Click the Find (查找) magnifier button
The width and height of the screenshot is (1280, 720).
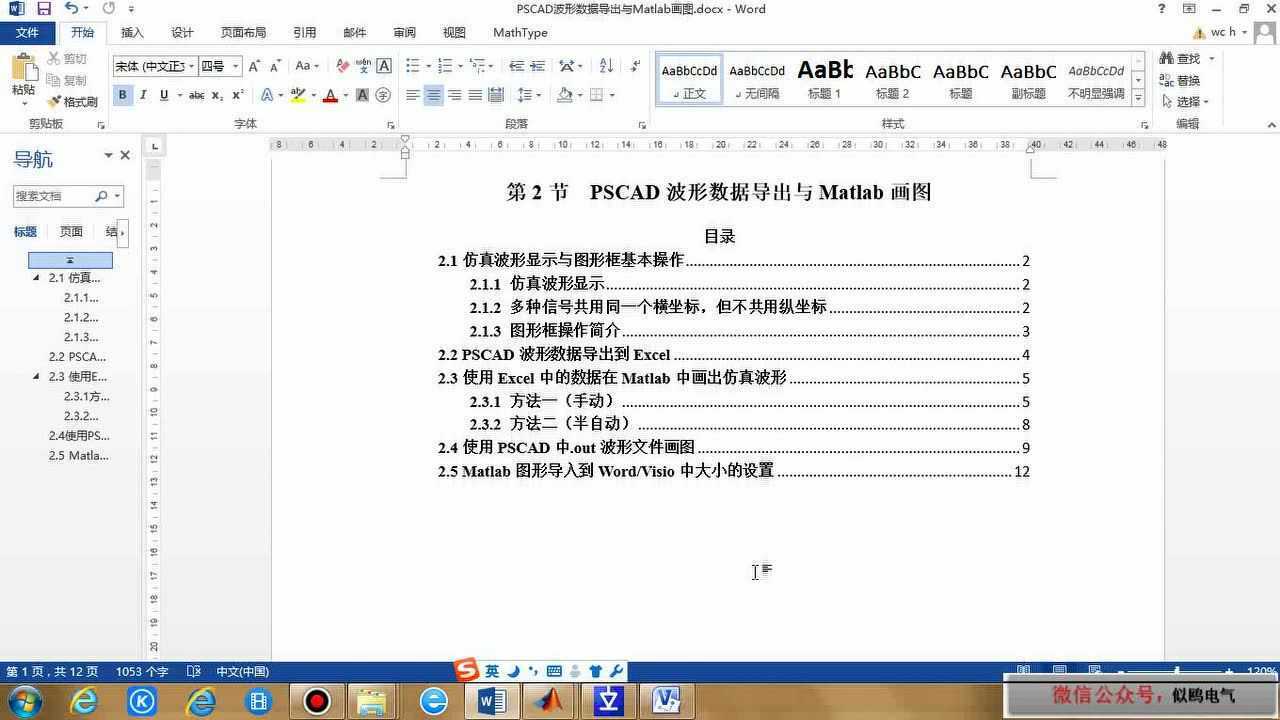tap(1180, 59)
